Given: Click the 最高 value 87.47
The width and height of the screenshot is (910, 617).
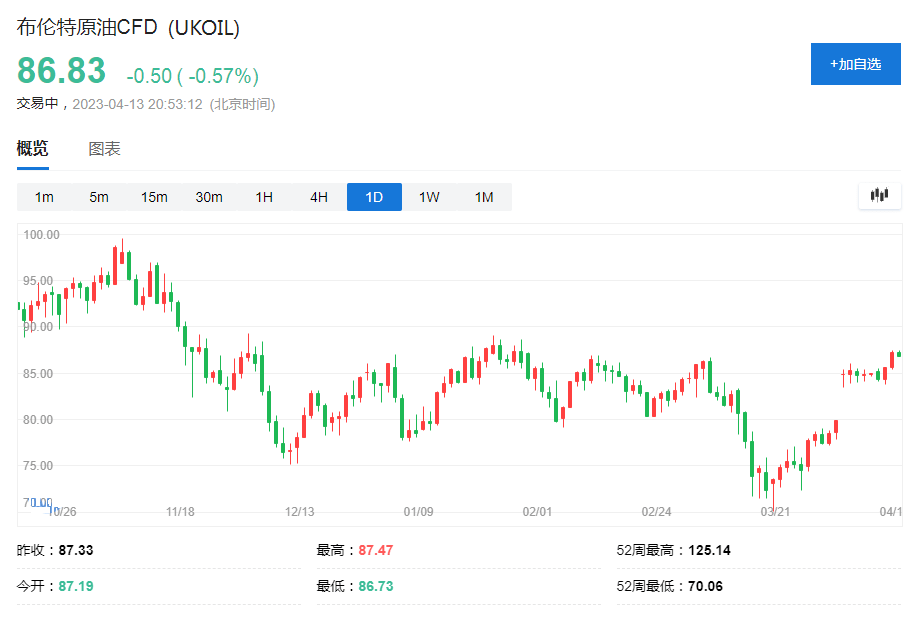Looking at the screenshot, I should [376, 551].
